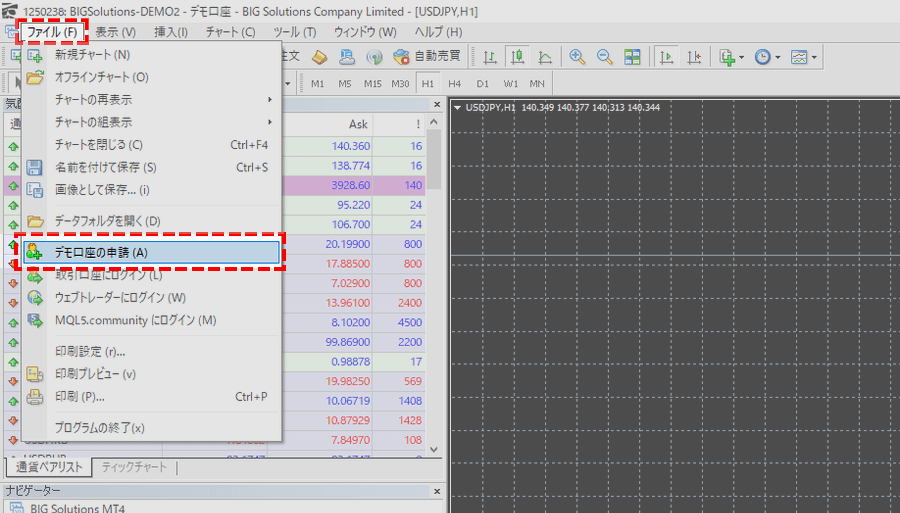The image size is (900, 513).
Task: Open the ヘルプ (H) menu
Action: coord(439,32)
